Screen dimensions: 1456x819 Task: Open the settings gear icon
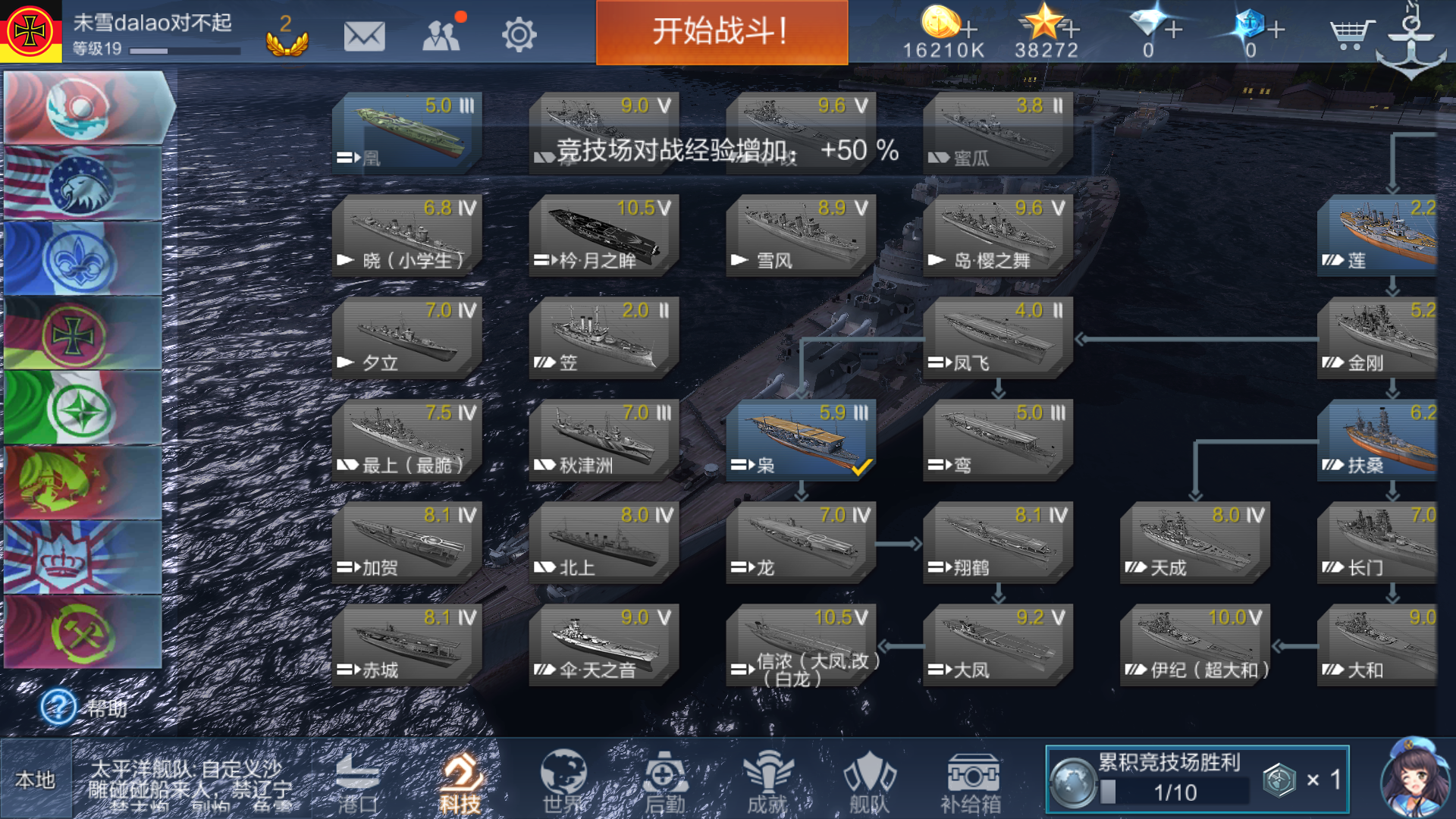(x=519, y=35)
